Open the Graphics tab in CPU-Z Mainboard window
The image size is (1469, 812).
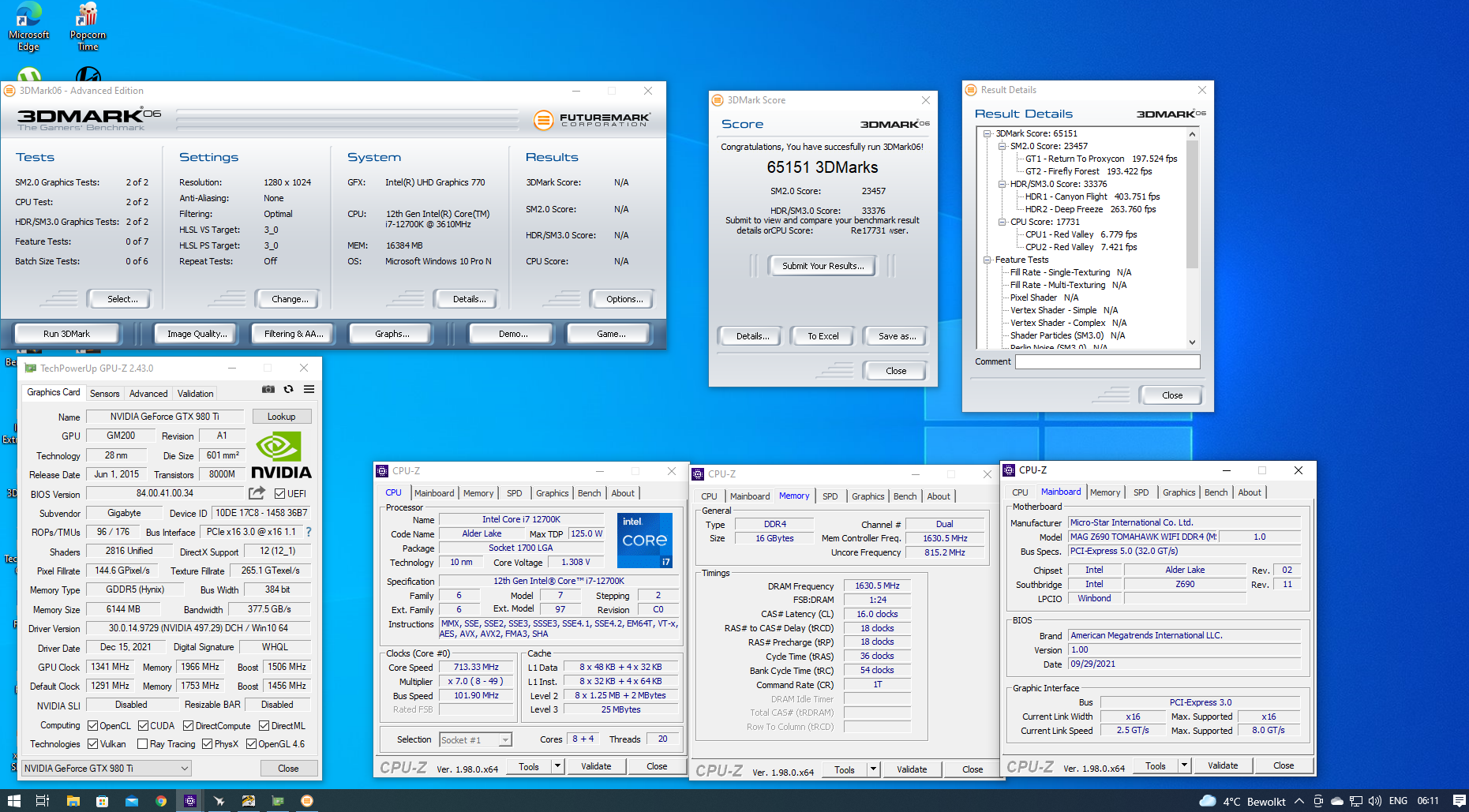tap(1179, 492)
